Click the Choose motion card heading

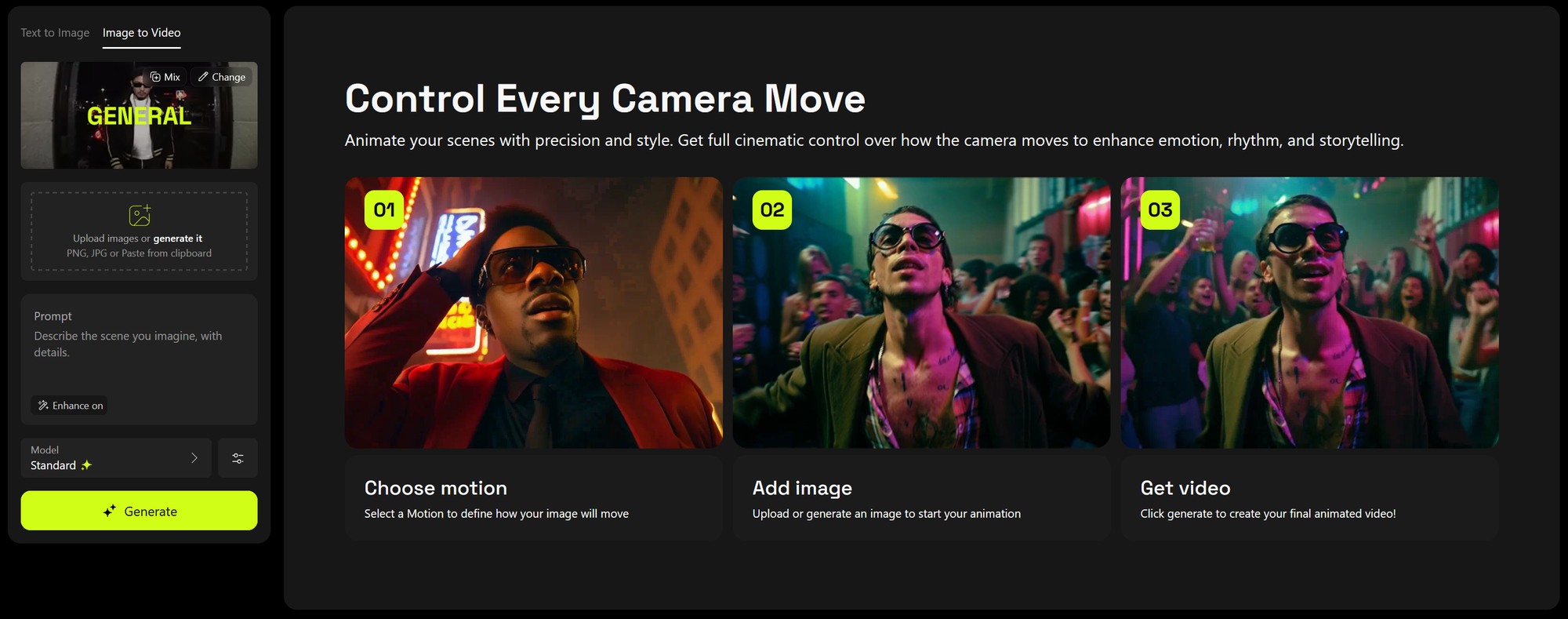(x=436, y=488)
